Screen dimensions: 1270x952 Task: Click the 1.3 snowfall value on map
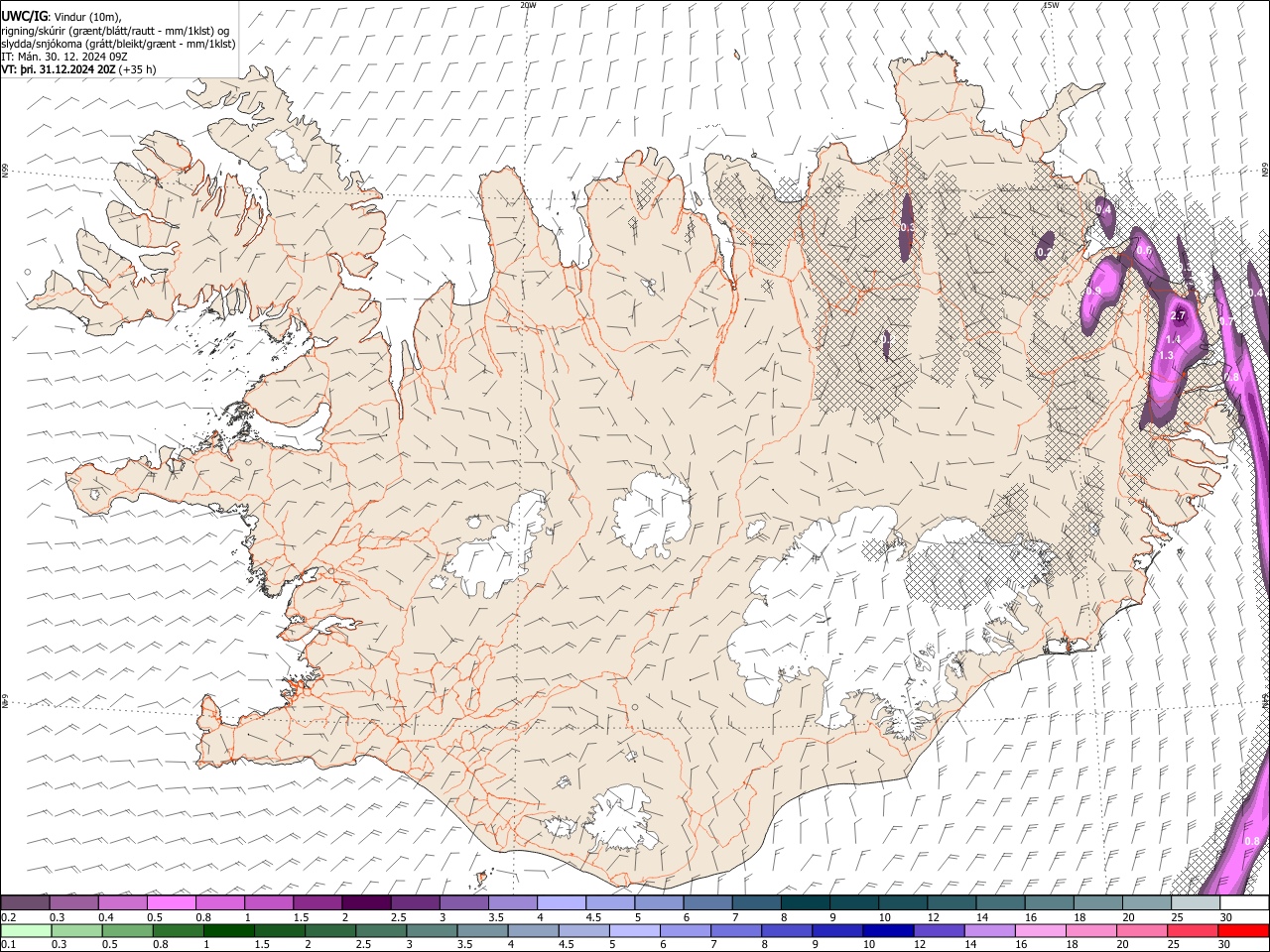click(1166, 355)
